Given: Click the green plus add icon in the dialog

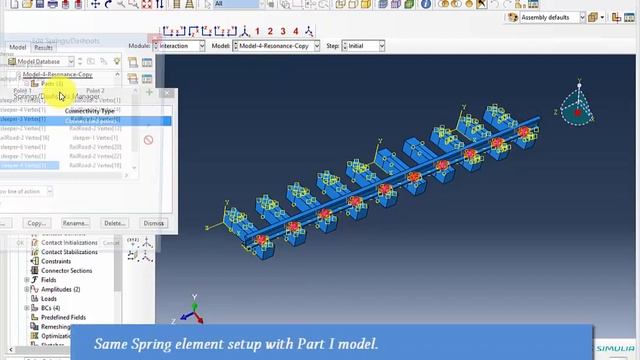Looking at the screenshot, I should pyautogui.click(x=149, y=93).
